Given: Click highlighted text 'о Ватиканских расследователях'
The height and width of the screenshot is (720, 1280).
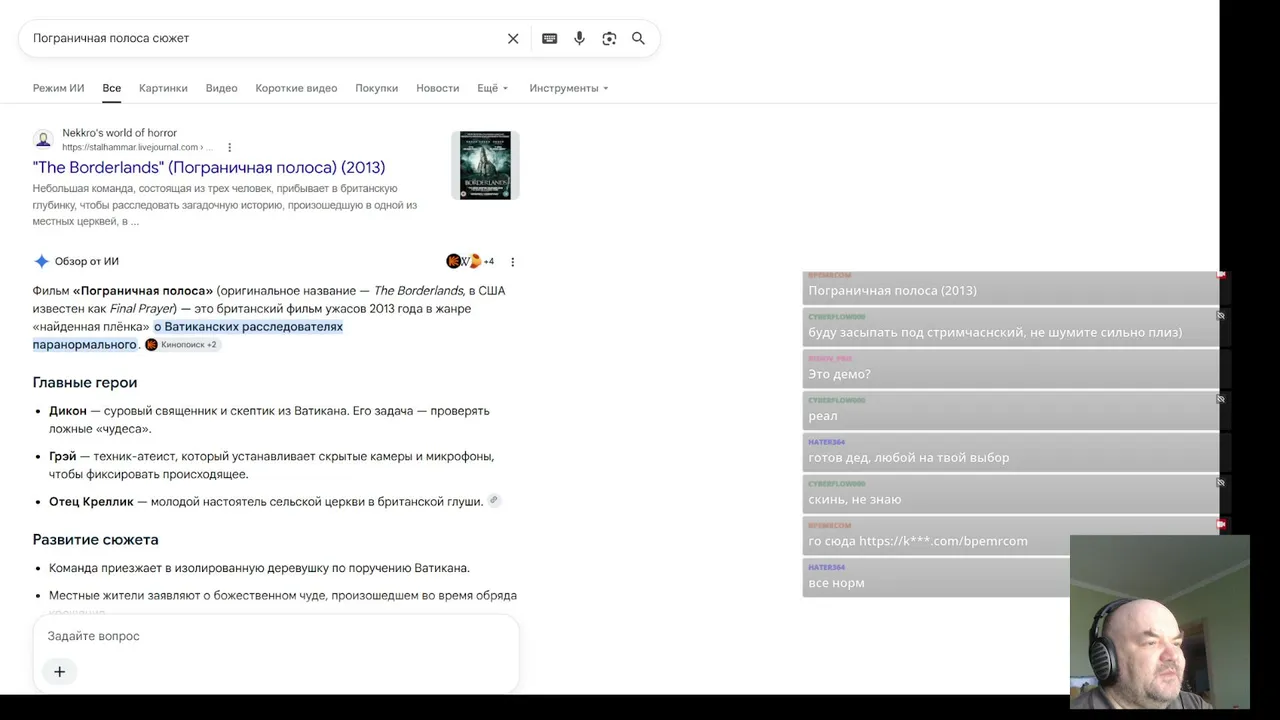Looking at the screenshot, I should 248,327.
